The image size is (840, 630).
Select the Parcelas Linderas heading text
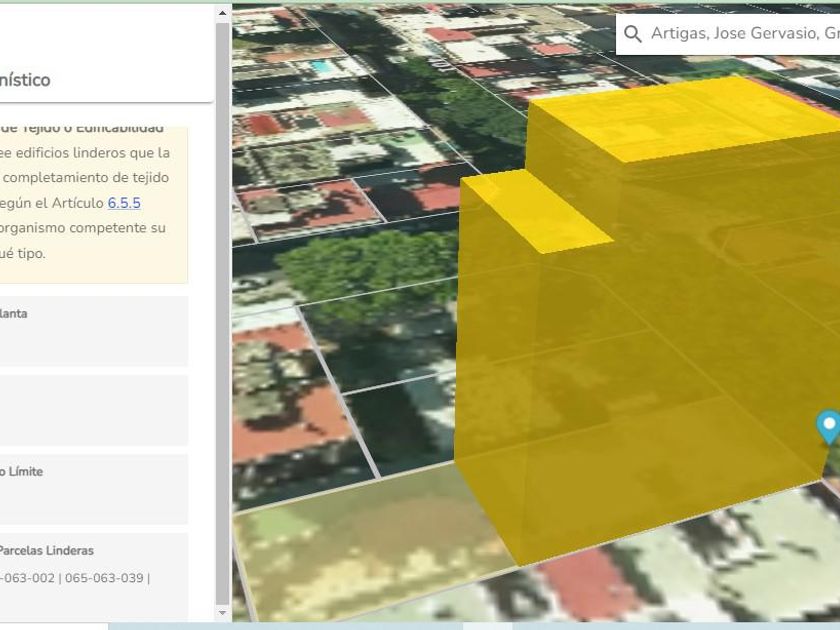[46, 551]
